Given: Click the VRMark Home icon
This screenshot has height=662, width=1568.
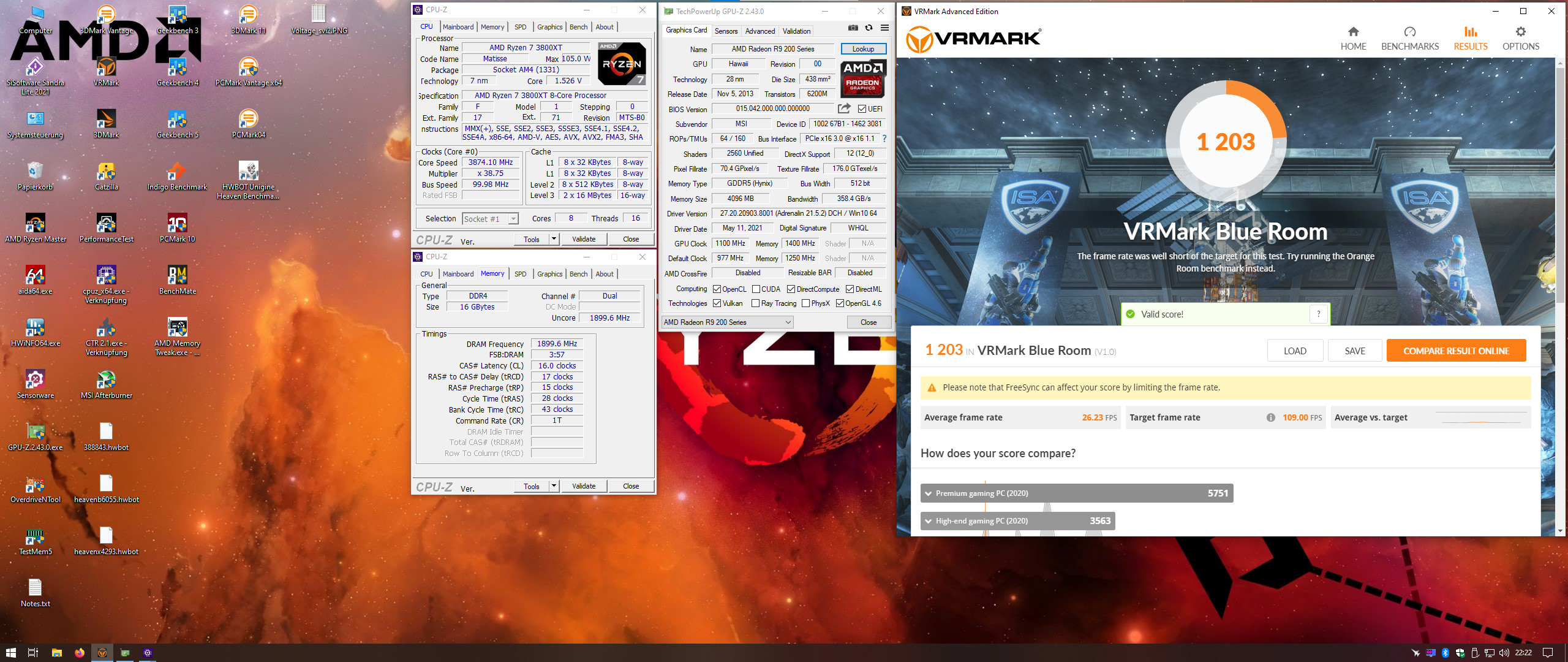Looking at the screenshot, I should (1354, 31).
